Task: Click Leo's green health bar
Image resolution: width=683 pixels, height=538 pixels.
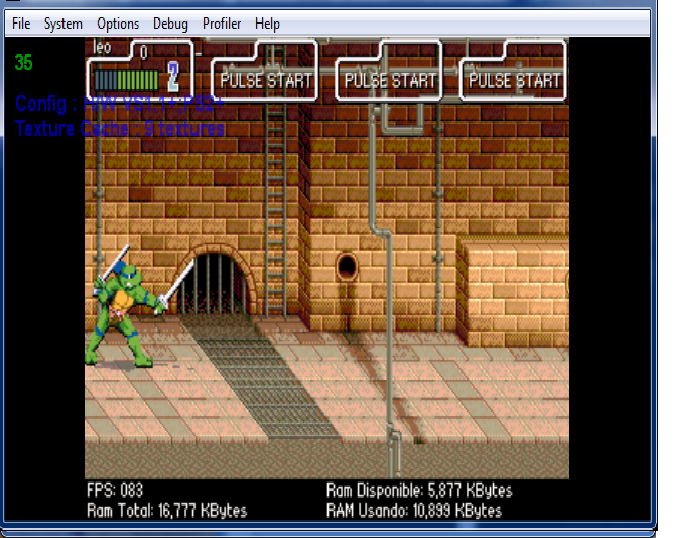Action: coord(126,80)
